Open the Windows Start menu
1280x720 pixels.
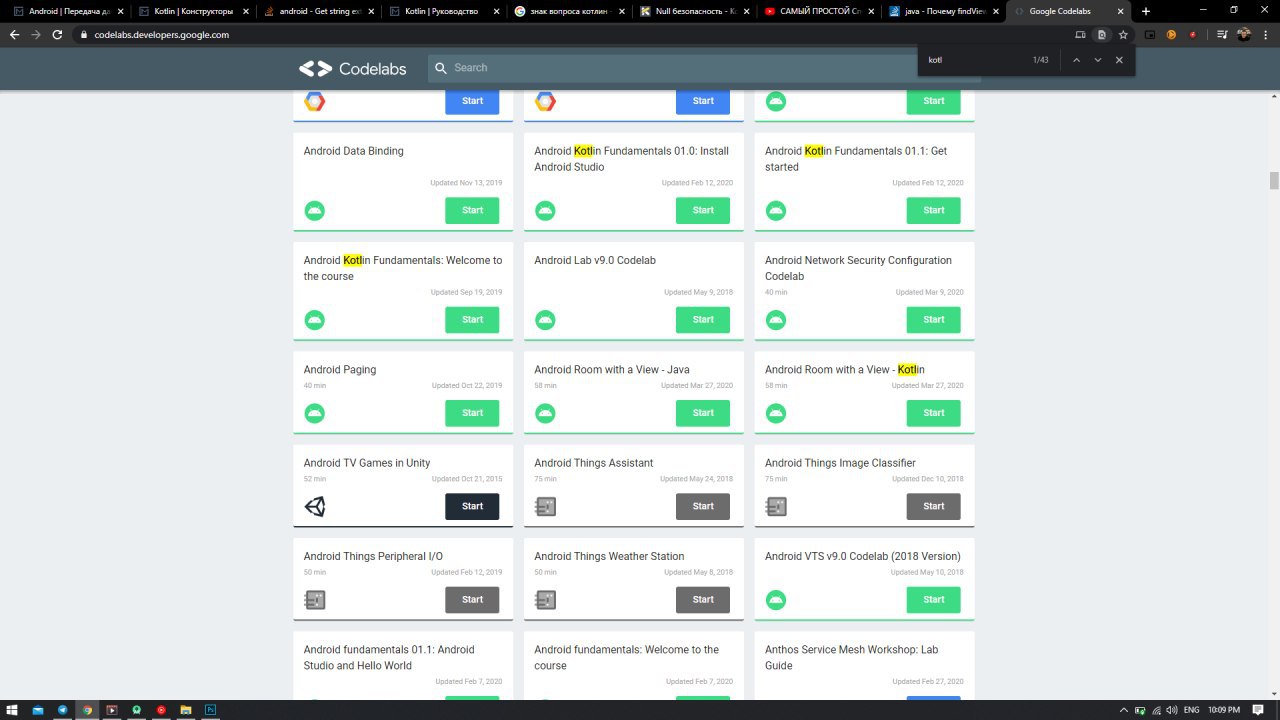[14, 710]
